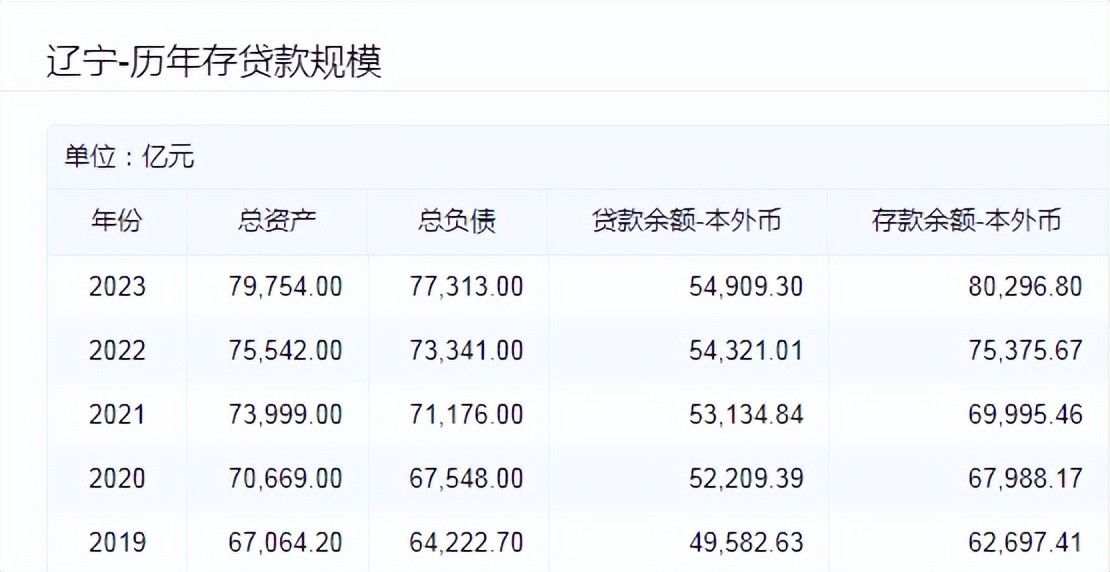
Task: Select deposit balance value 80,296.80
Action: [1026, 287]
